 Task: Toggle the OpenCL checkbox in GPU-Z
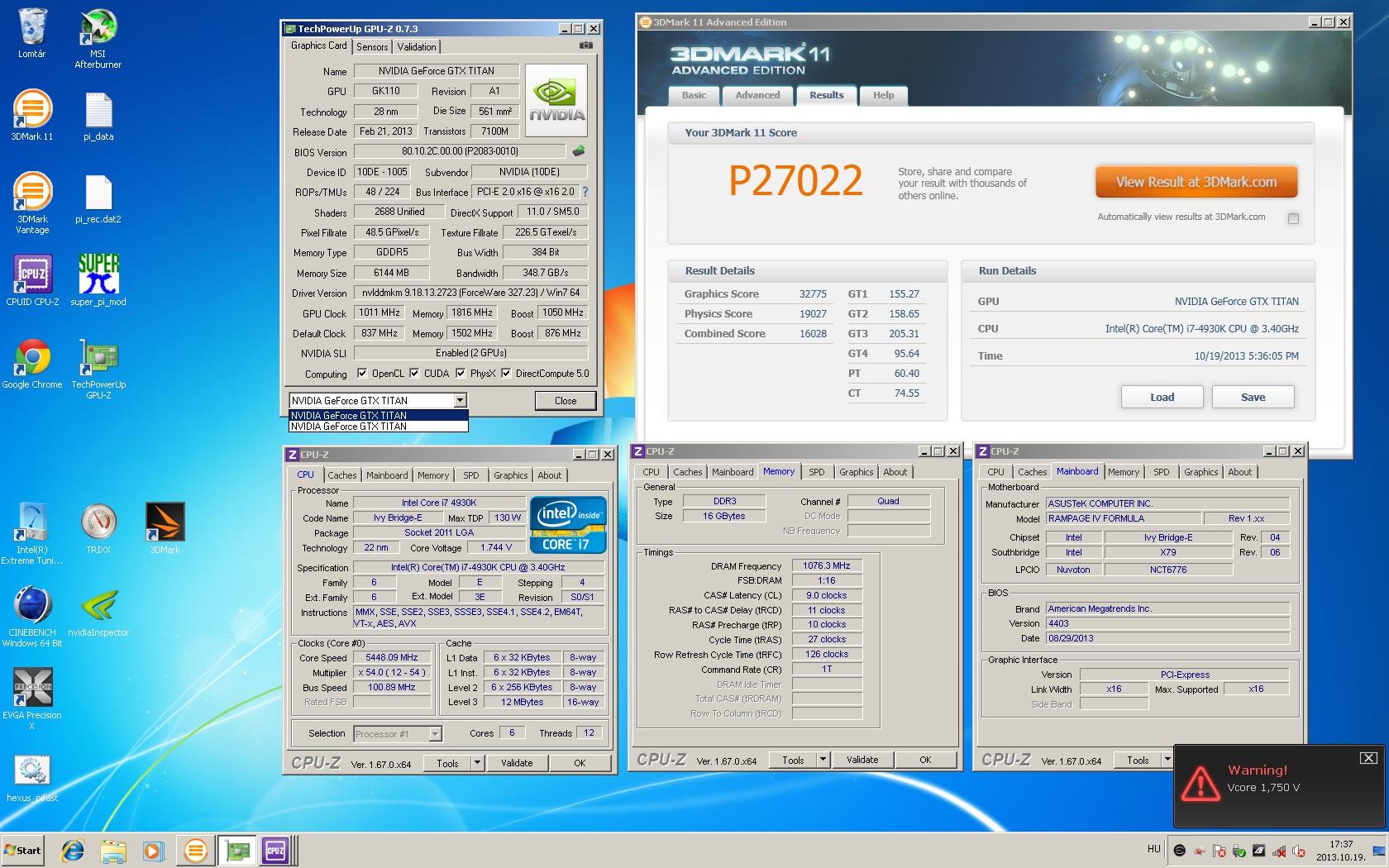(361, 374)
